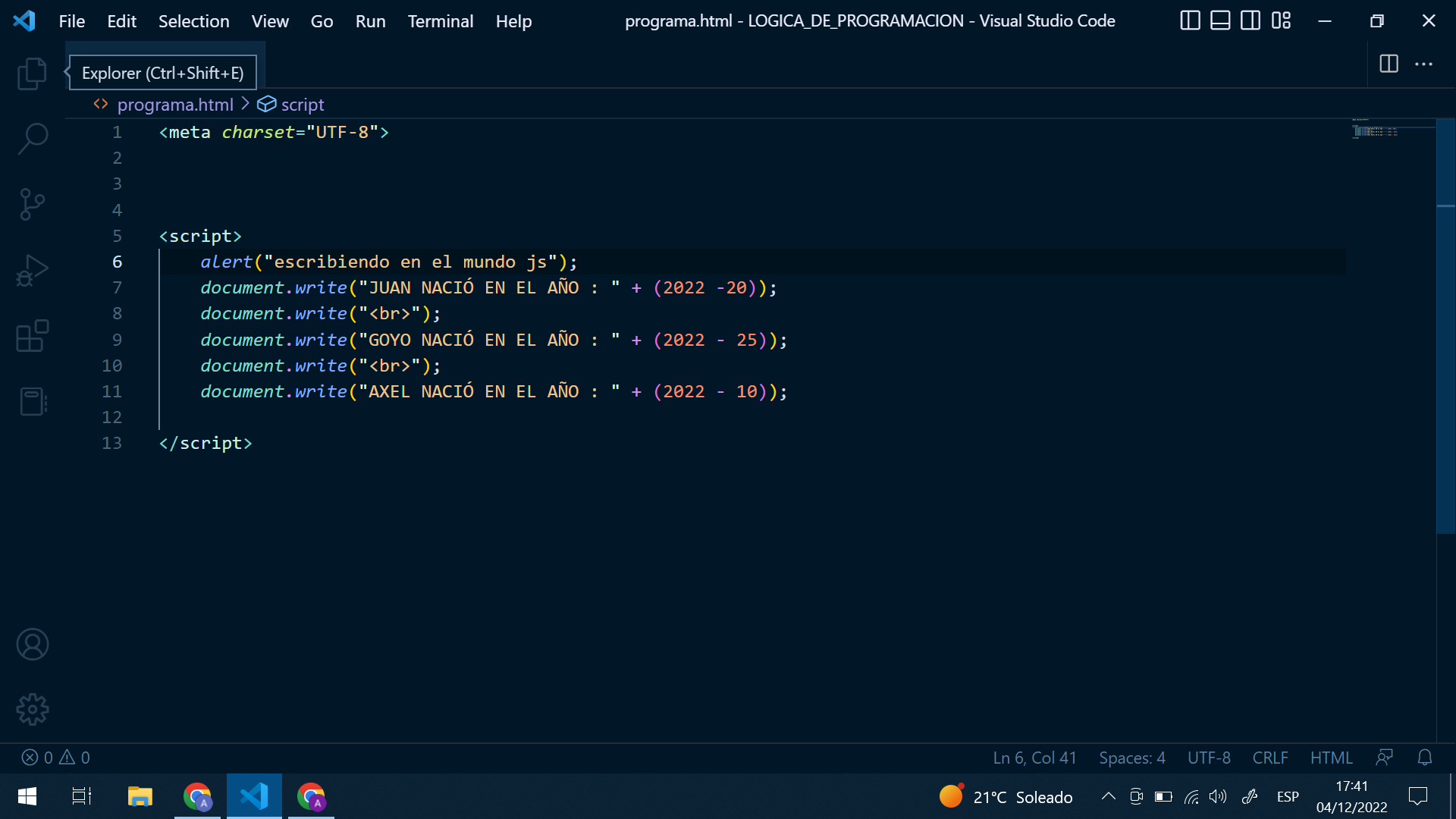Screen dimensions: 1456x819
Task: Change end of line sequence CRLF
Action: [1269, 758]
